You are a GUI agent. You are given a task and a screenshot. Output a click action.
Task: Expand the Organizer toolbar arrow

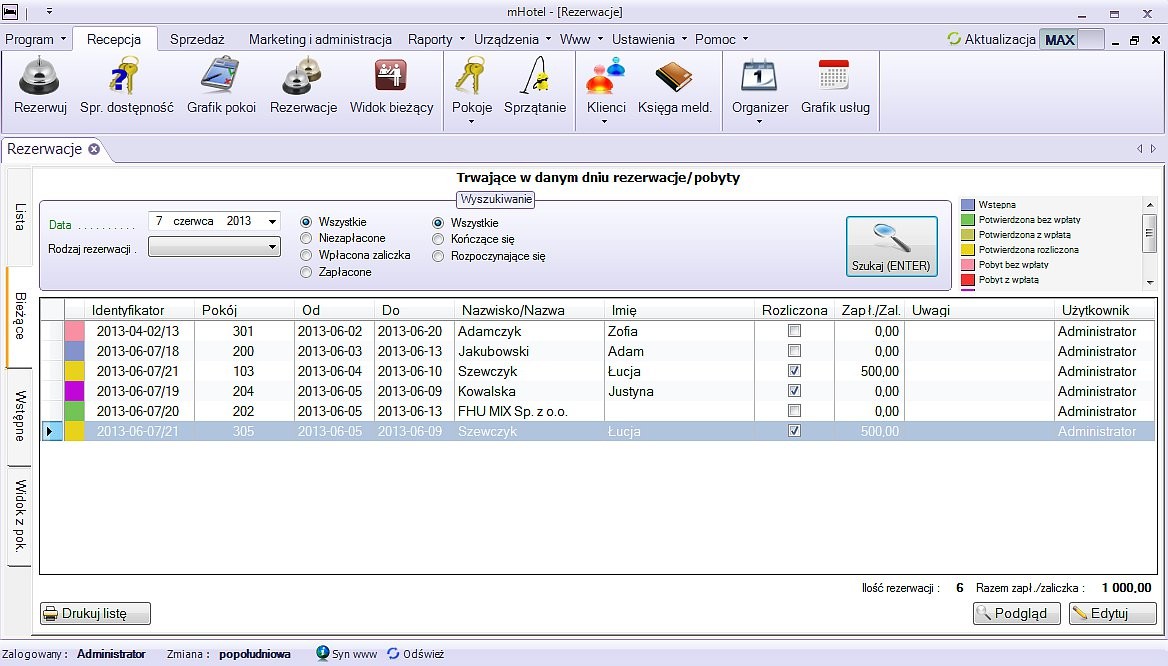click(x=759, y=122)
